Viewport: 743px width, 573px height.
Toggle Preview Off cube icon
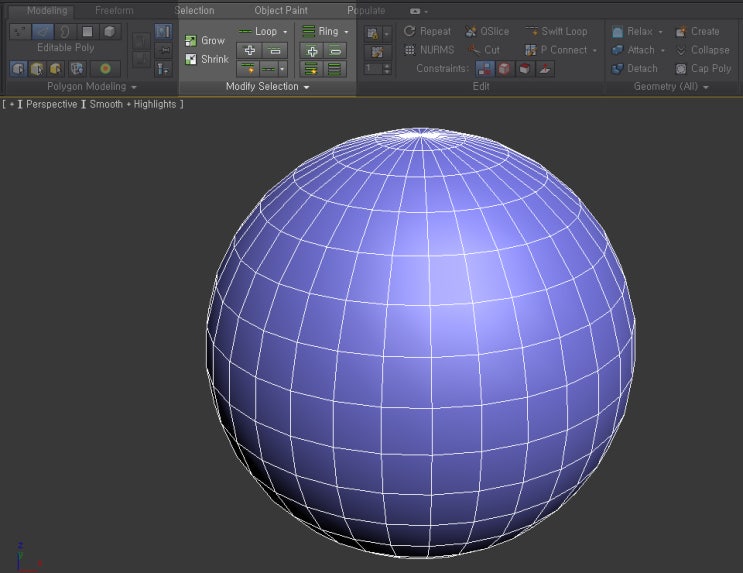click(18, 69)
